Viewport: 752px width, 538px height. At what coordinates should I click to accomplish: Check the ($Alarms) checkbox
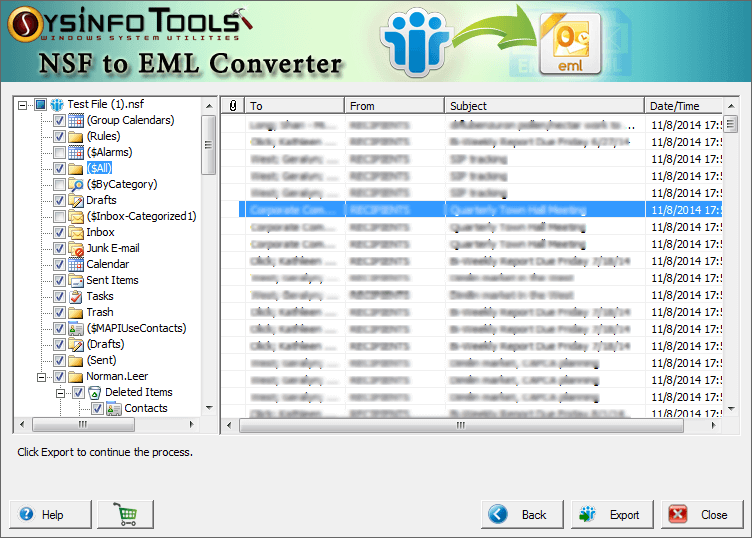(x=59, y=152)
